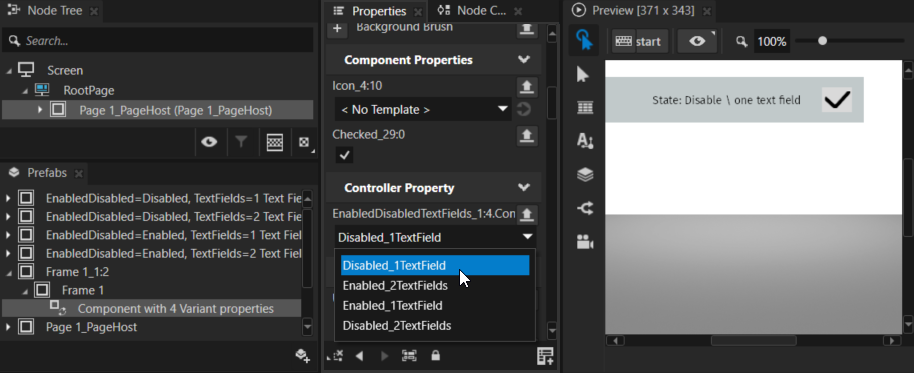Click upload icon next to EnabledDisabledTextFields property

tap(527, 214)
